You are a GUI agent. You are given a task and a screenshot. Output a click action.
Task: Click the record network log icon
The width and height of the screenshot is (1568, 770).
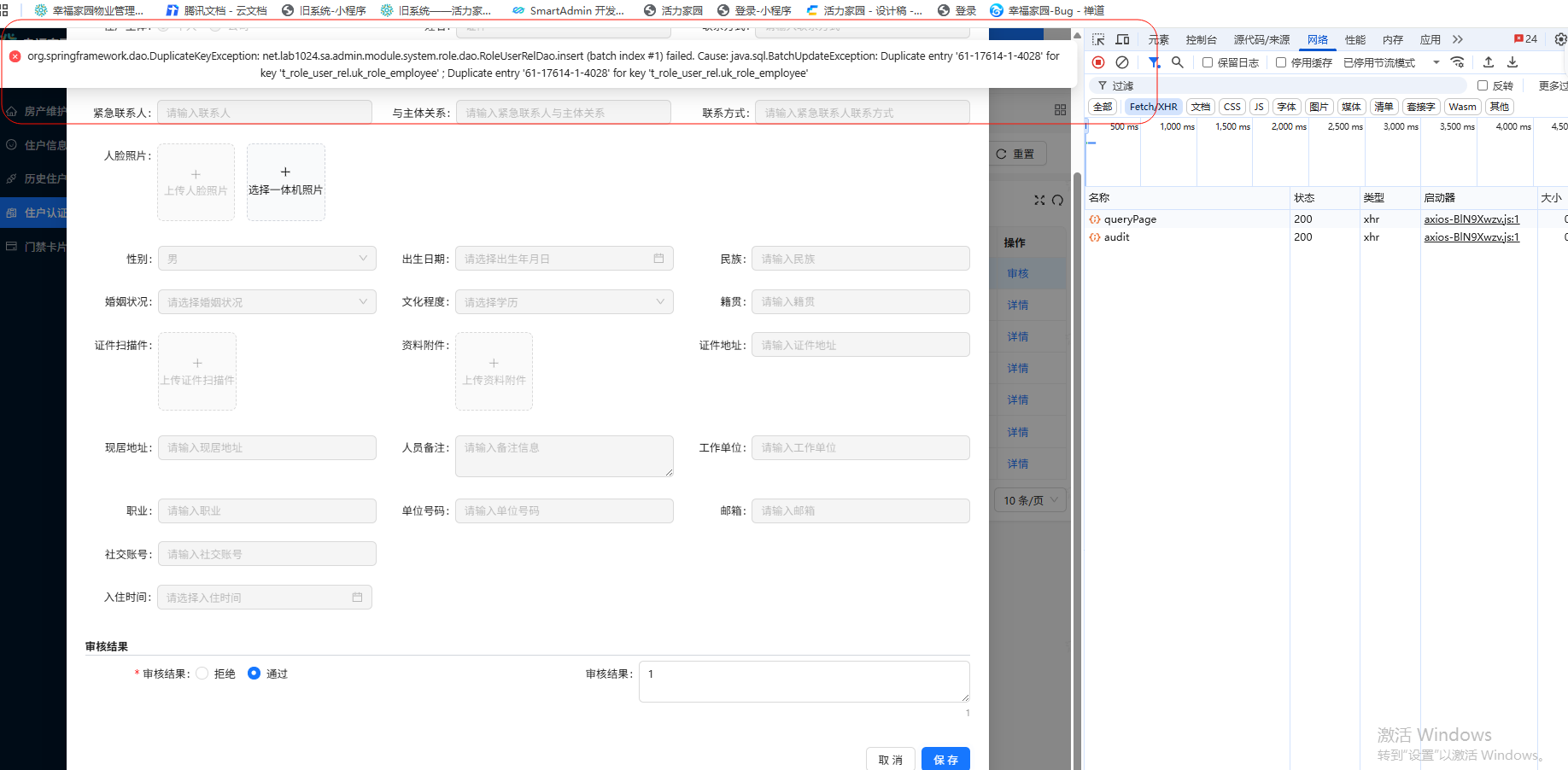[1098, 62]
